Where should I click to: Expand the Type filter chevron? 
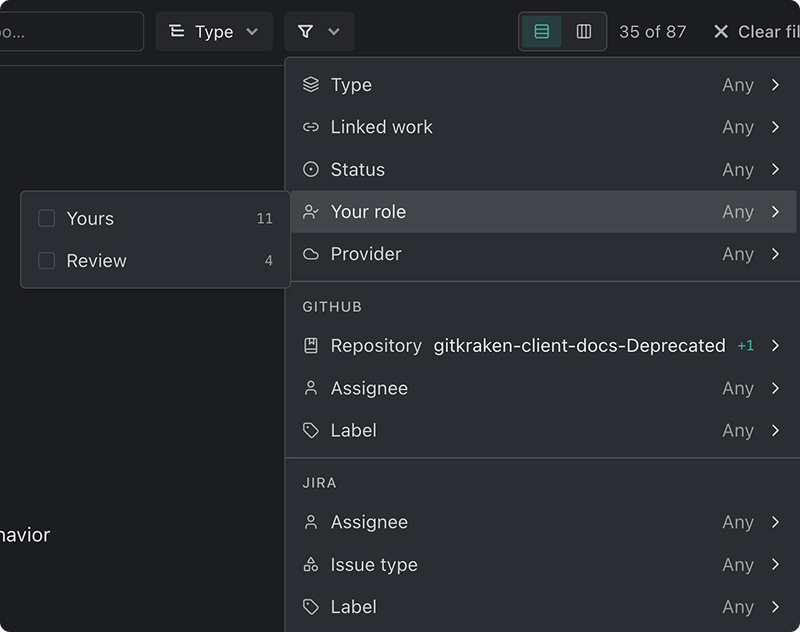pyautogui.click(x=776, y=85)
